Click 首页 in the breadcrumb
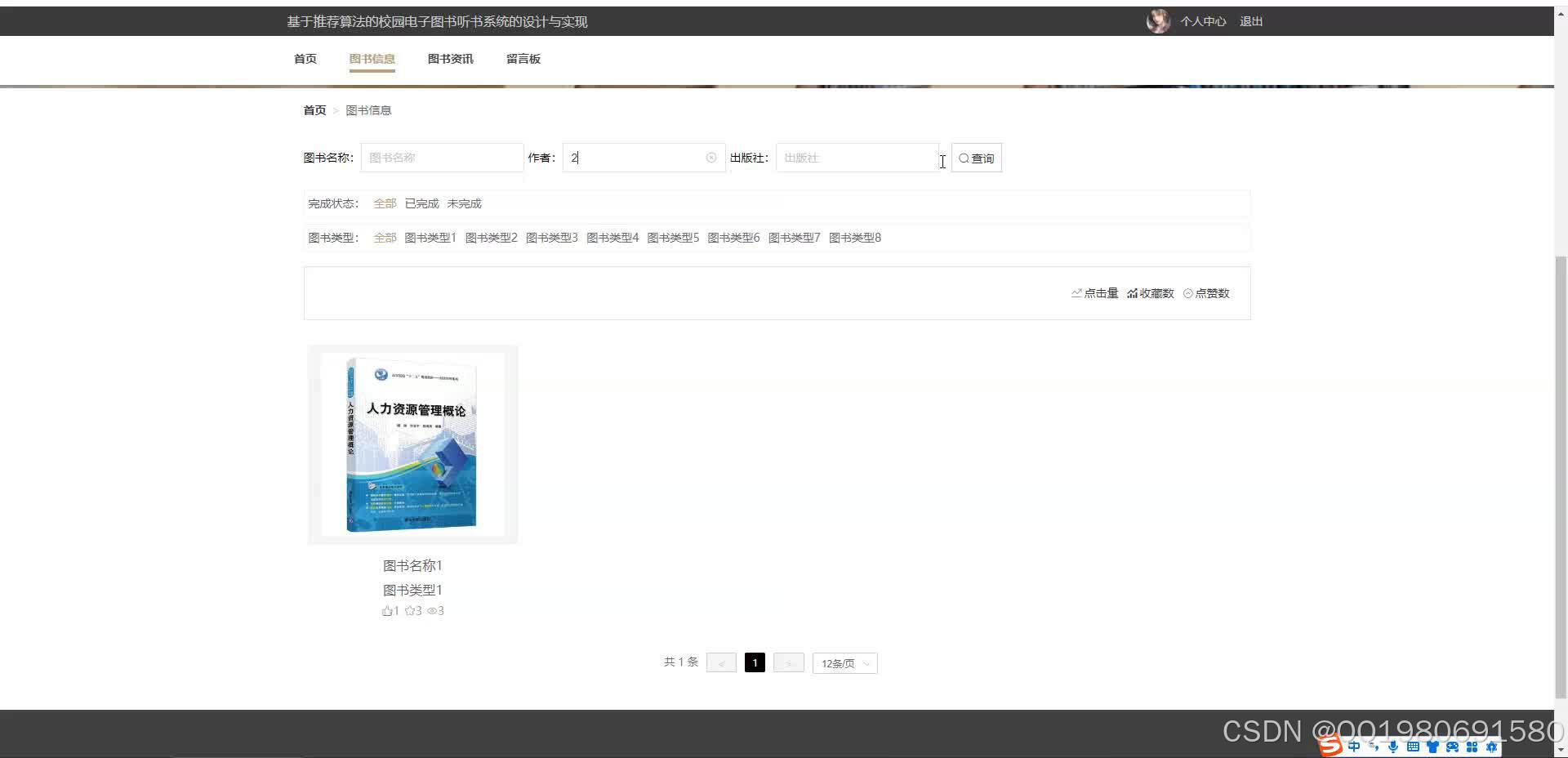 tap(314, 110)
